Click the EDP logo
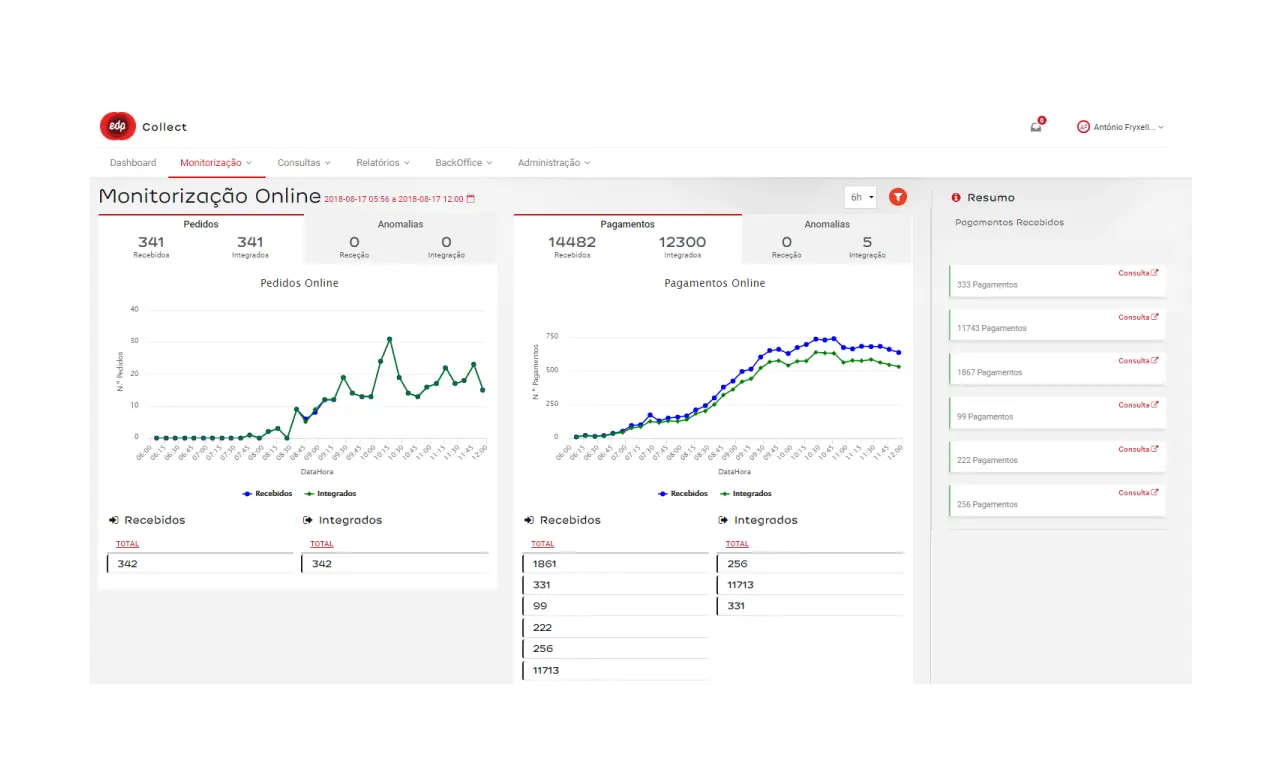Image resolution: width=1280 pixels, height=770 pixels. [x=116, y=126]
